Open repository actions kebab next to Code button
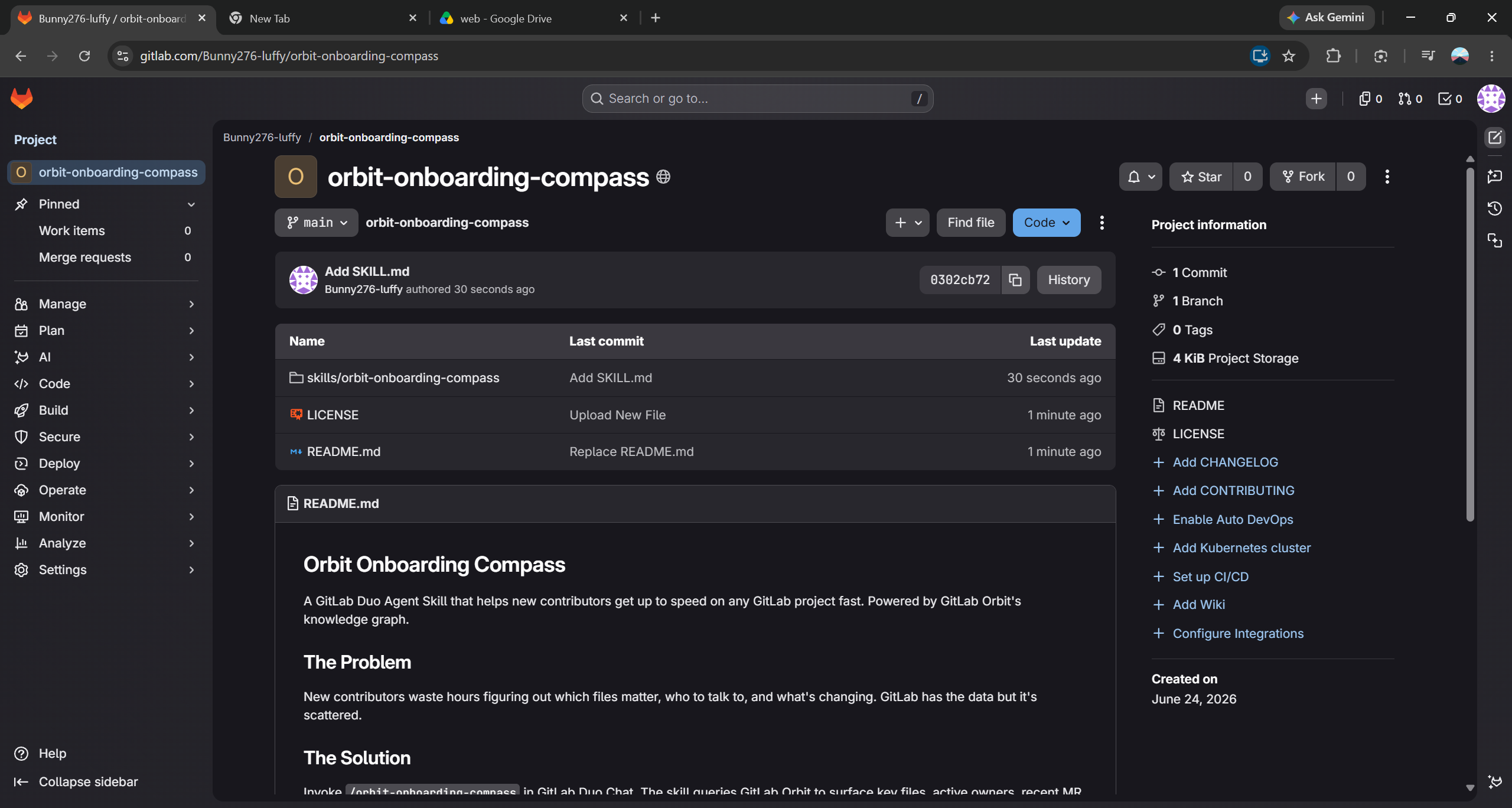 (x=1102, y=223)
